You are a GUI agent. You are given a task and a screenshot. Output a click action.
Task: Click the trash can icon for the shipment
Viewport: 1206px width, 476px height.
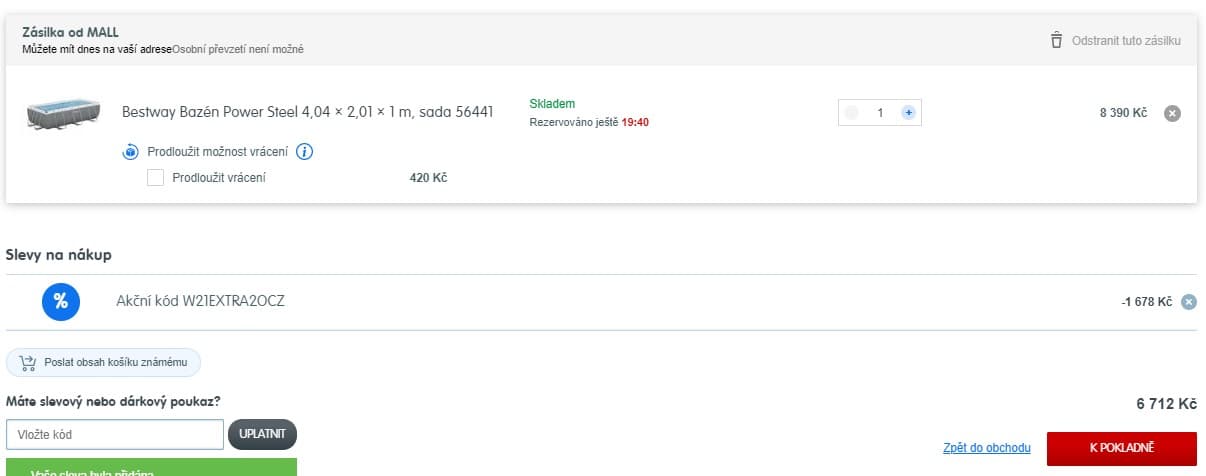tap(1056, 40)
